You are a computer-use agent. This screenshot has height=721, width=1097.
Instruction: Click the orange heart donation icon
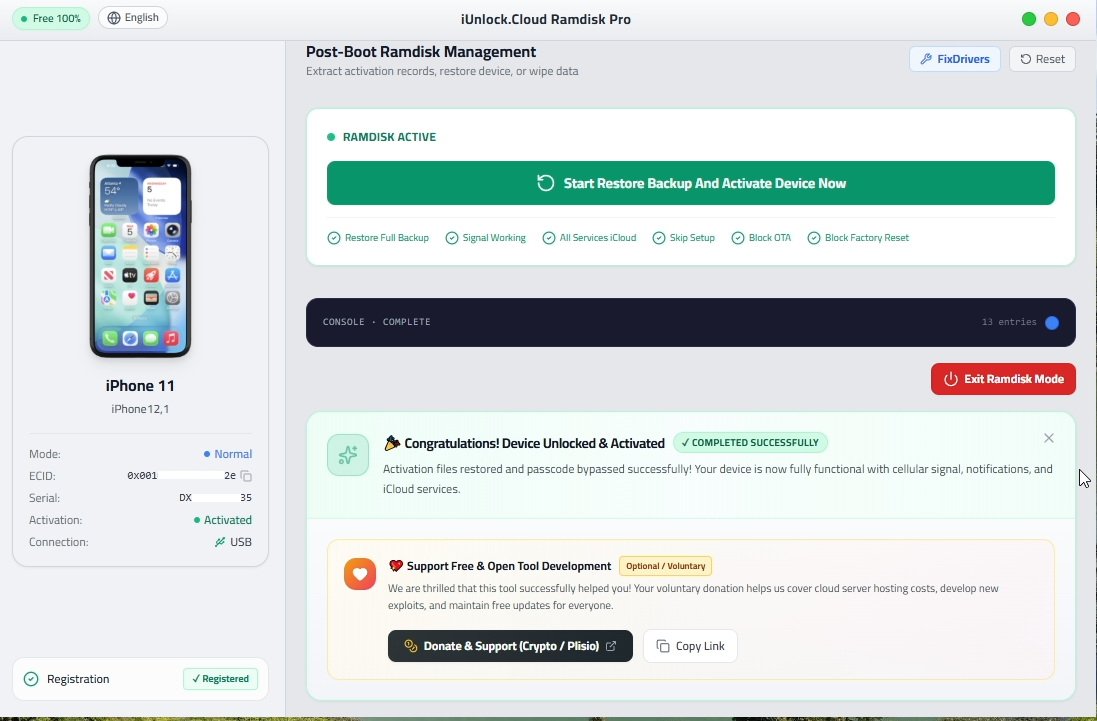point(360,574)
